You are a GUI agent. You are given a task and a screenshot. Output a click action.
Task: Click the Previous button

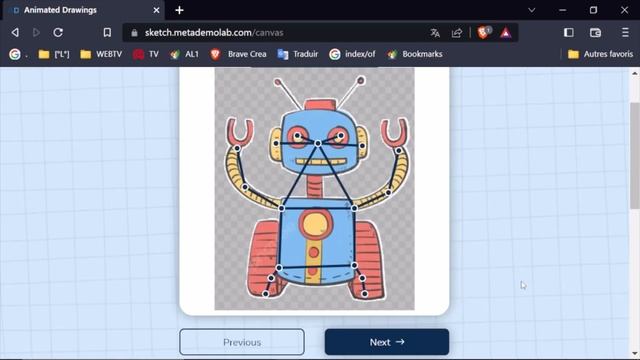pyautogui.click(x=242, y=342)
